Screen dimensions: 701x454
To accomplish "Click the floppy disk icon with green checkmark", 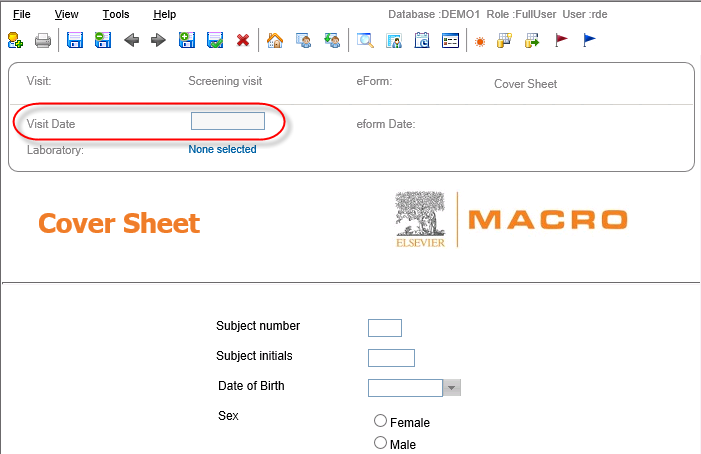I will pyautogui.click(x=215, y=40).
